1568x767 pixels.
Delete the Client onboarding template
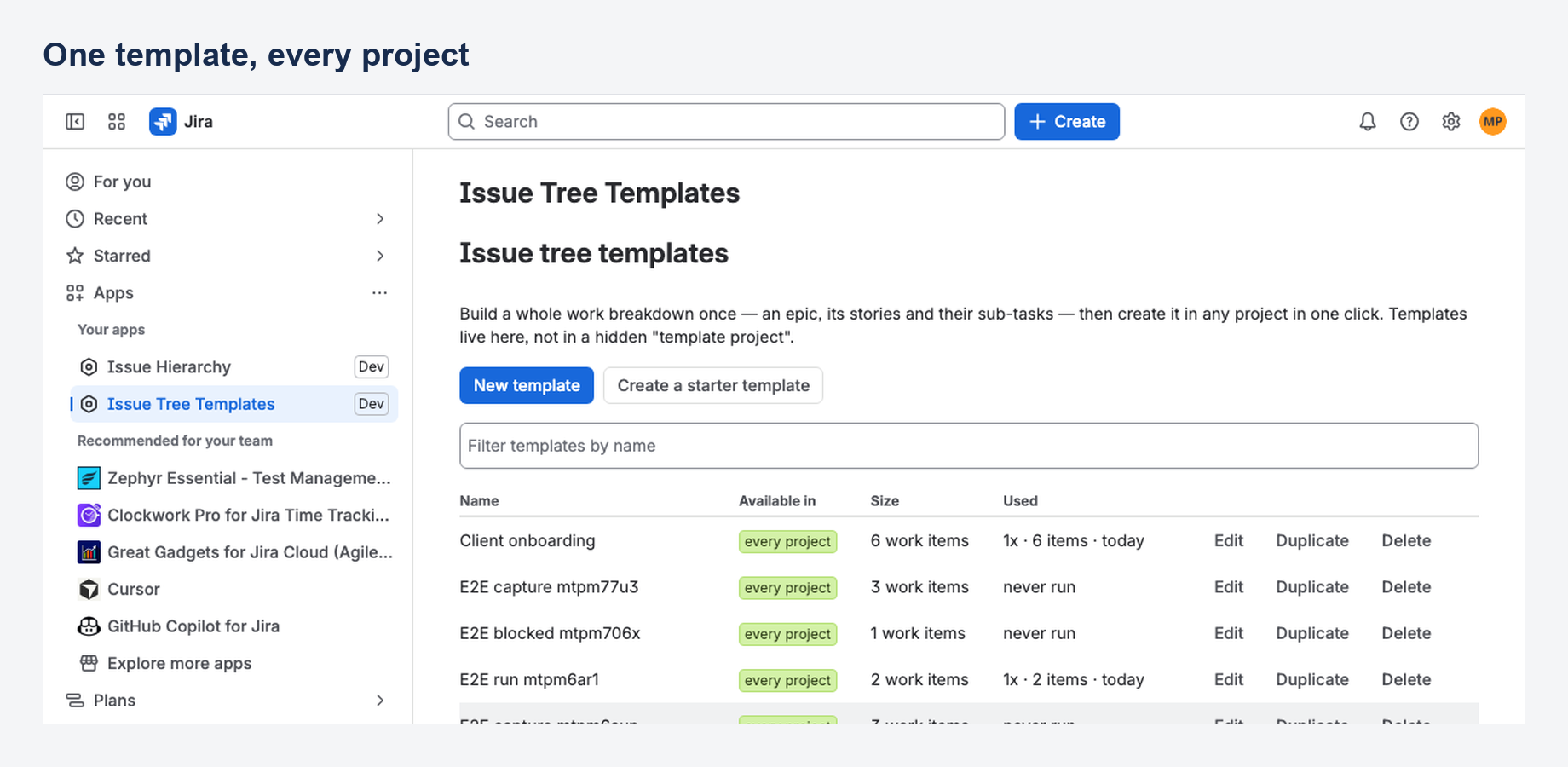pos(1406,541)
